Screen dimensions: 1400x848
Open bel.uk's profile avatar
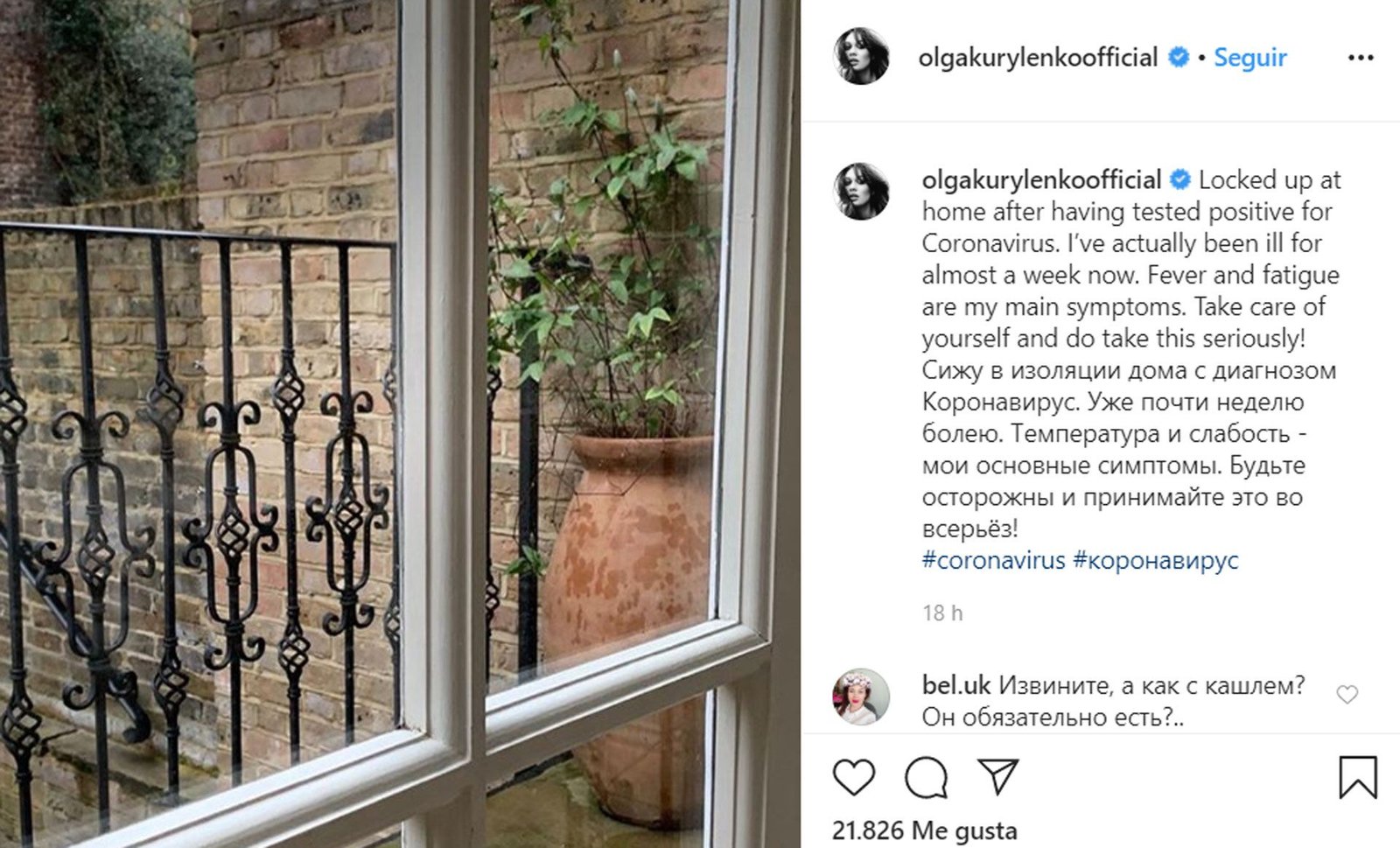pyautogui.click(x=861, y=697)
